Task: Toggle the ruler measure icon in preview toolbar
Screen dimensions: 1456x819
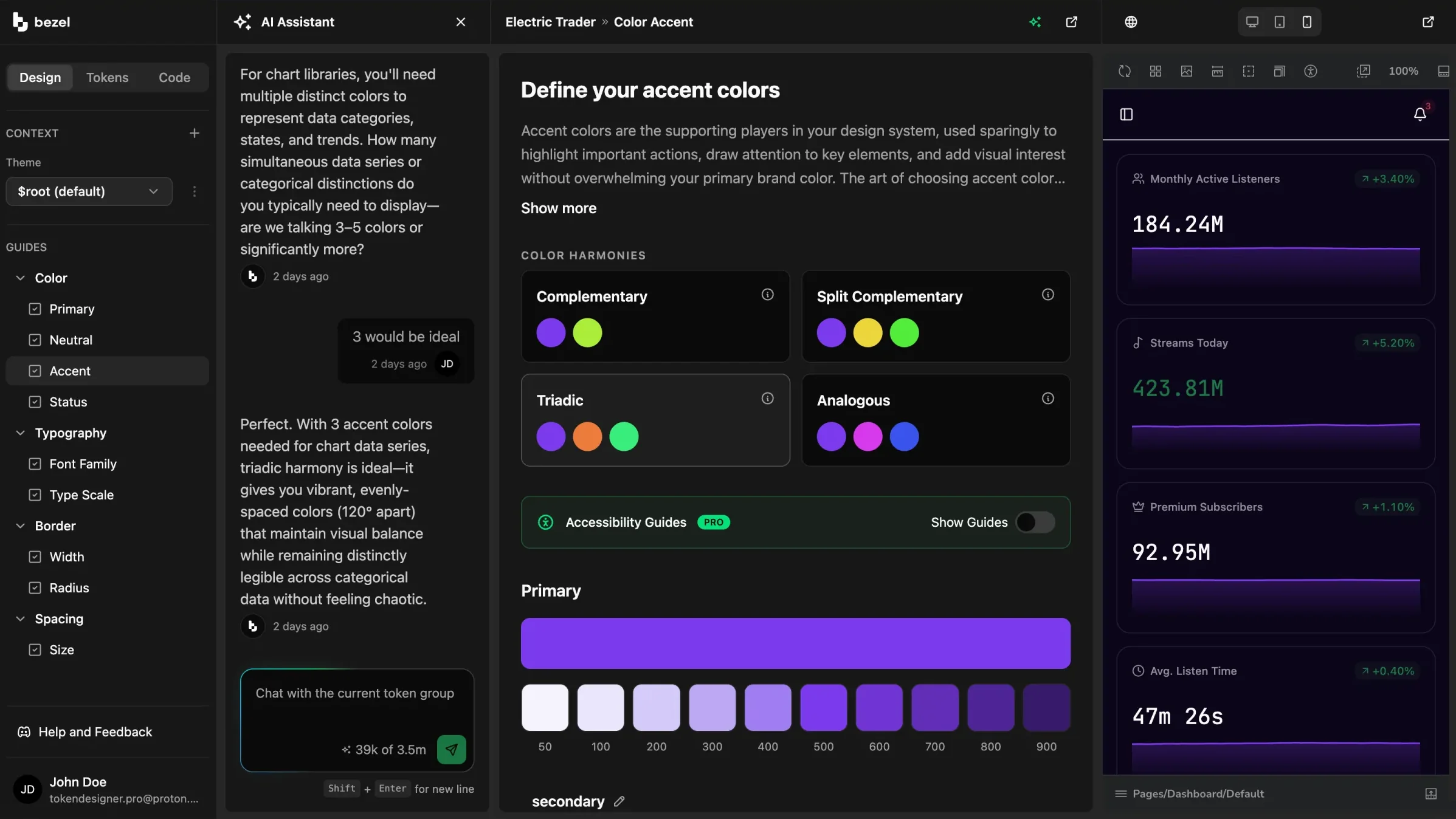Action: coord(1218,71)
